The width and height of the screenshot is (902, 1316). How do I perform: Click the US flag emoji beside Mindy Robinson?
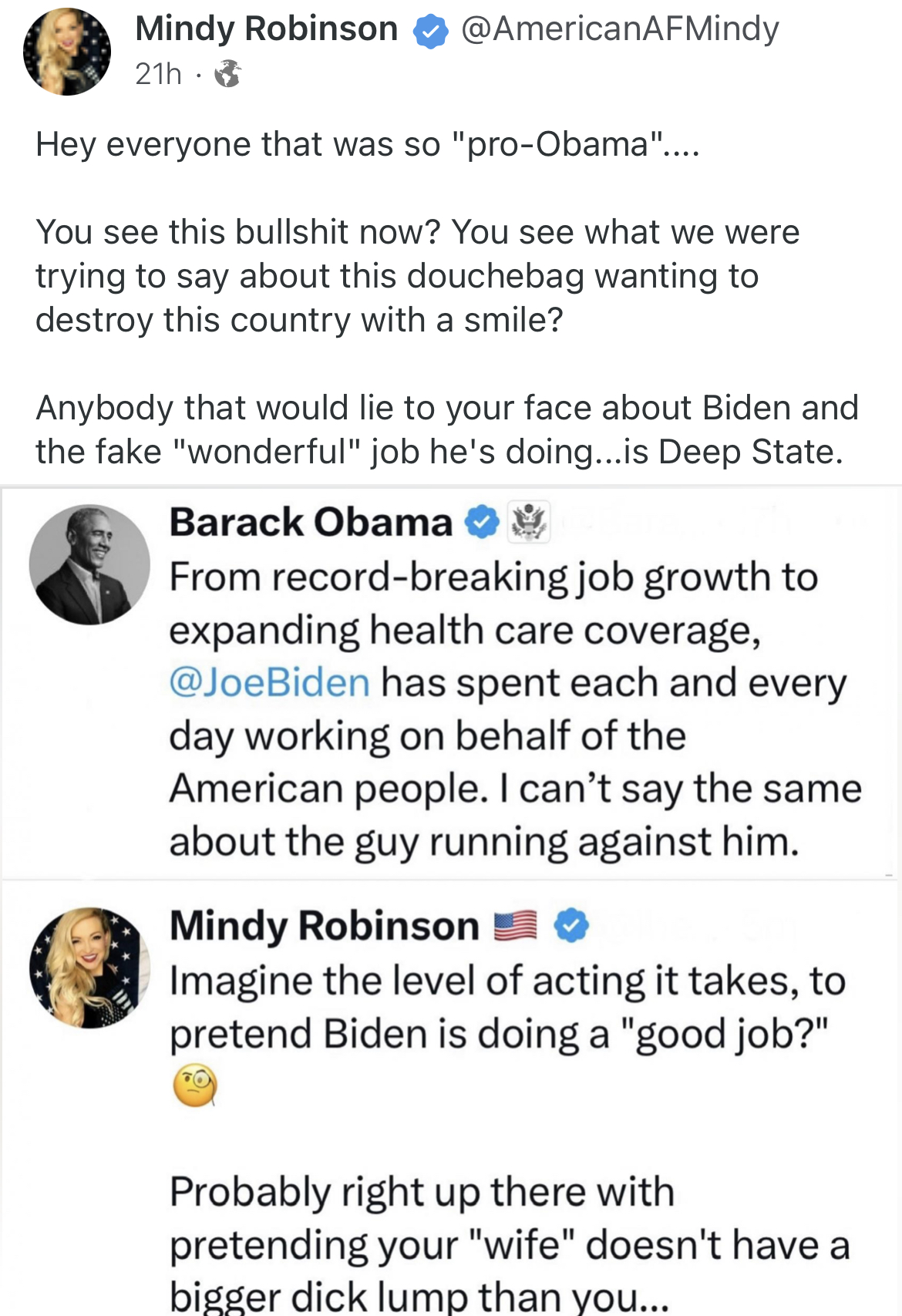point(515,925)
